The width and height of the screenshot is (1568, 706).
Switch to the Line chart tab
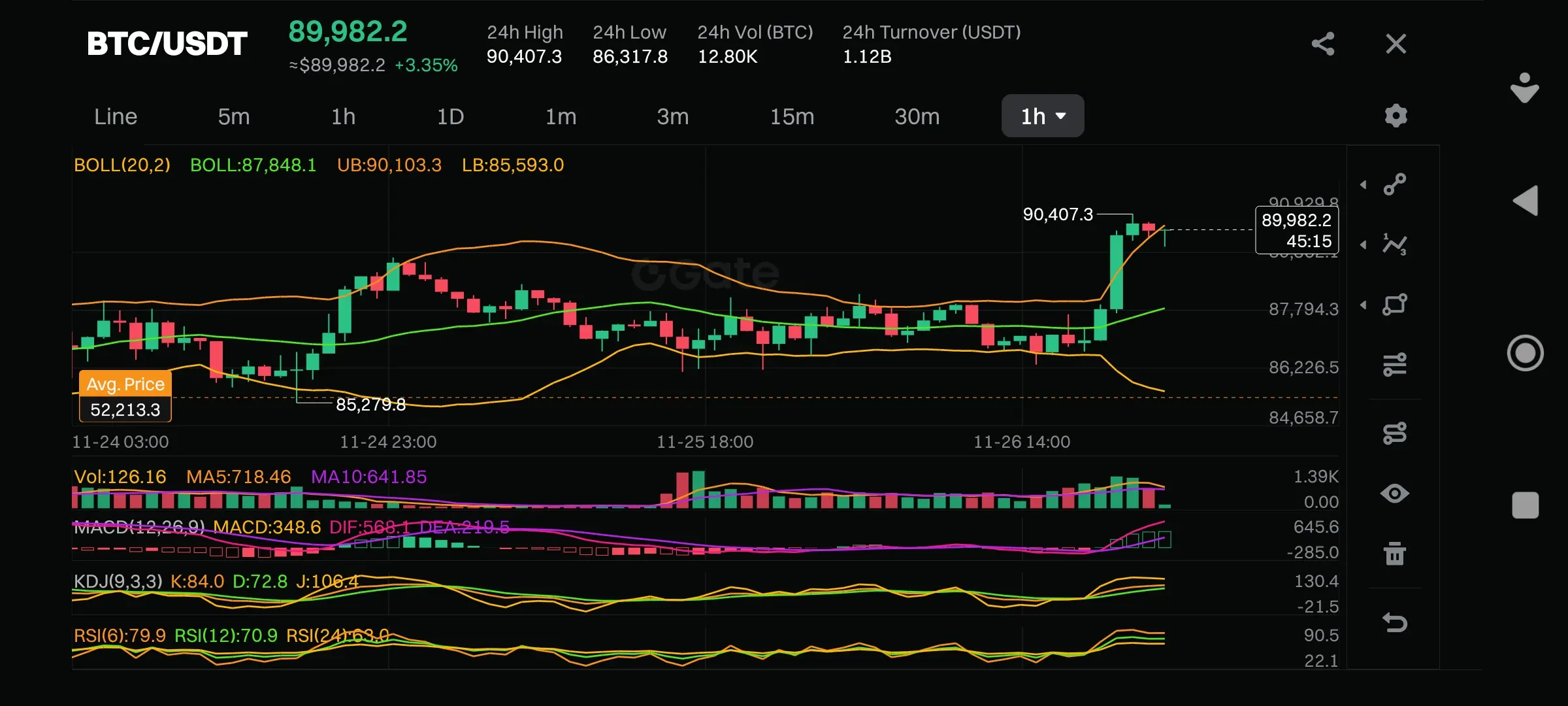[116, 116]
